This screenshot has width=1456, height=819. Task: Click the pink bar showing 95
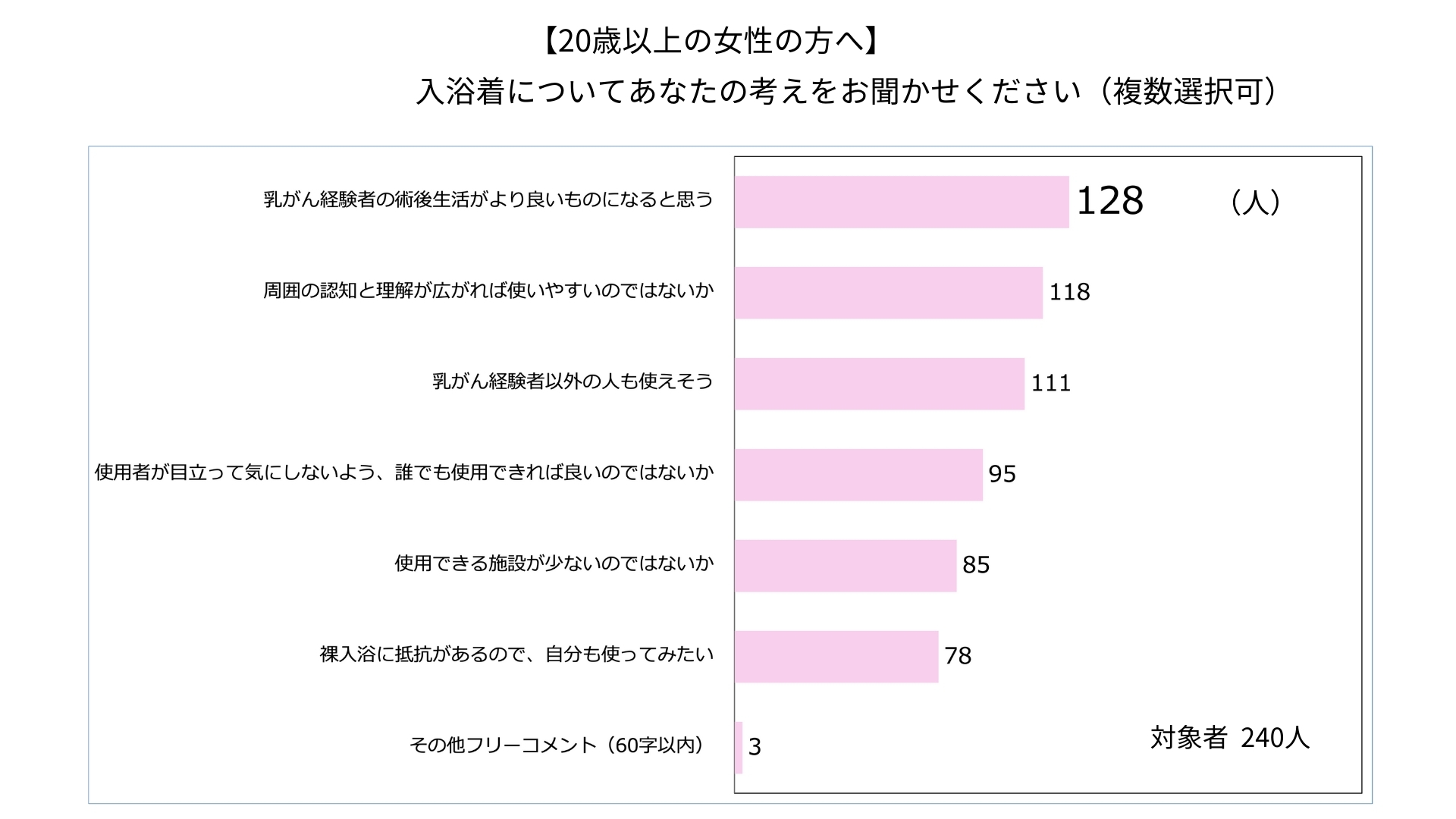tap(858, 475)
